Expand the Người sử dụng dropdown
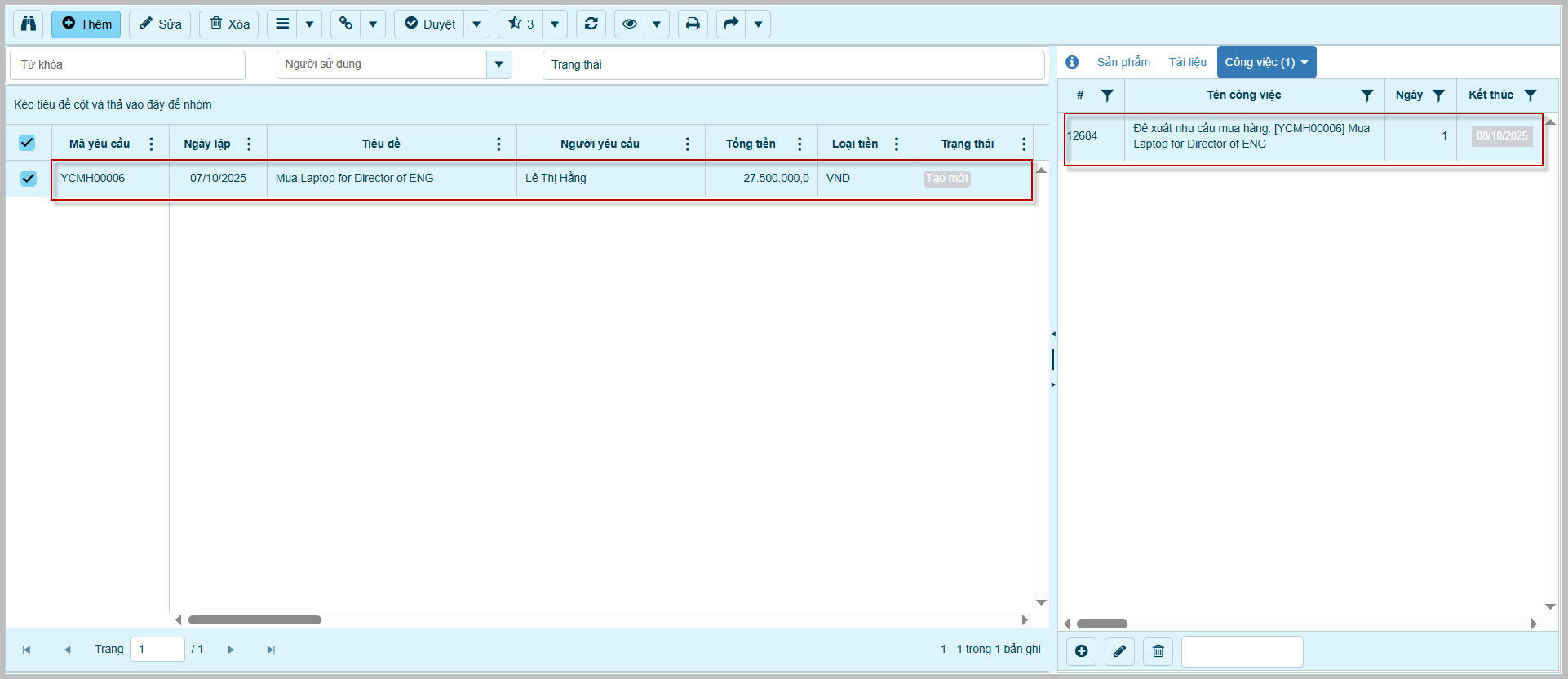The height and width of the screenshot is (679, 1568). (x=498, y=64)
